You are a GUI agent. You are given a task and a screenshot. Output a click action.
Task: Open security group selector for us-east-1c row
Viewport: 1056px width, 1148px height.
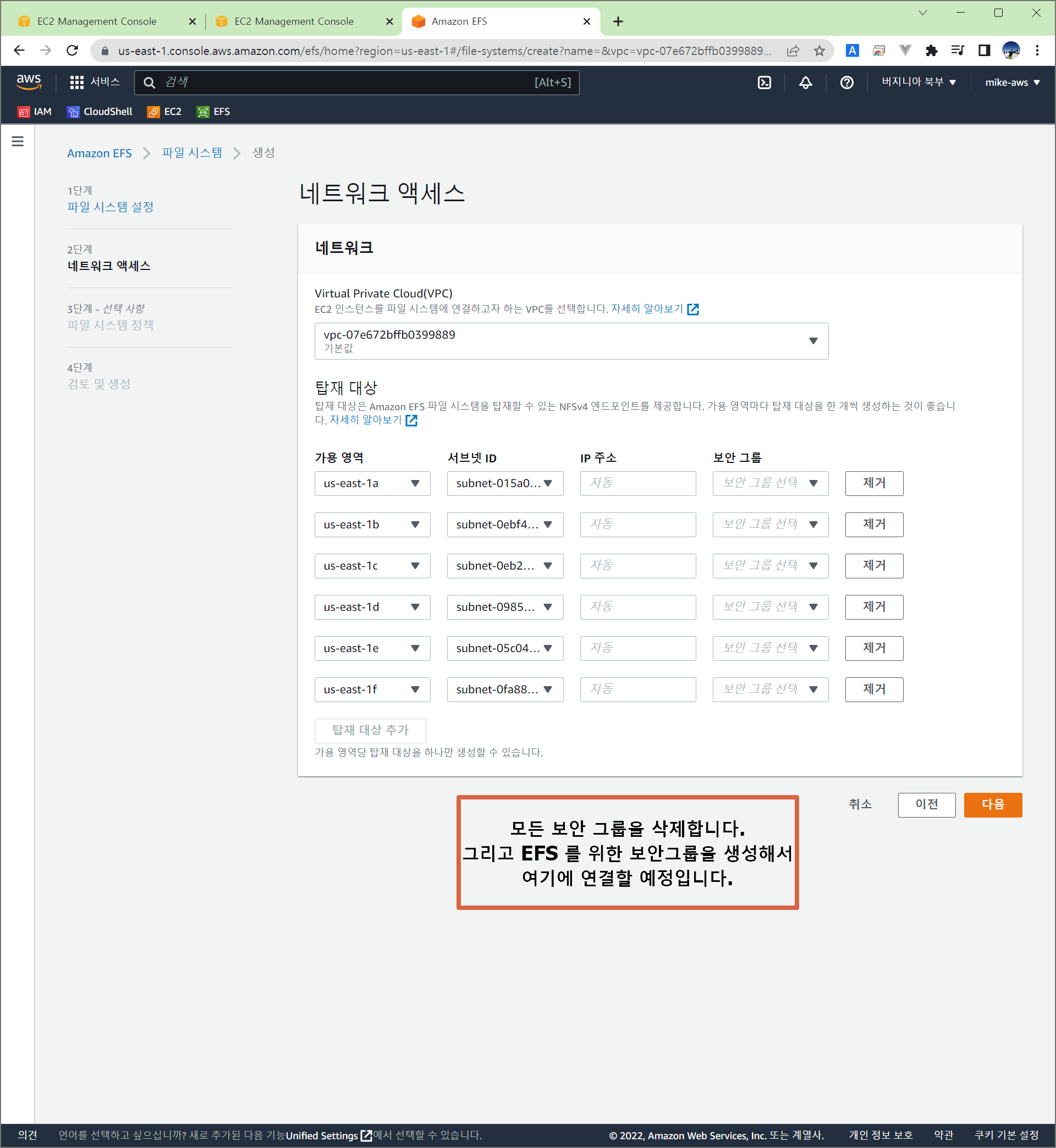(x=769, y=565)
